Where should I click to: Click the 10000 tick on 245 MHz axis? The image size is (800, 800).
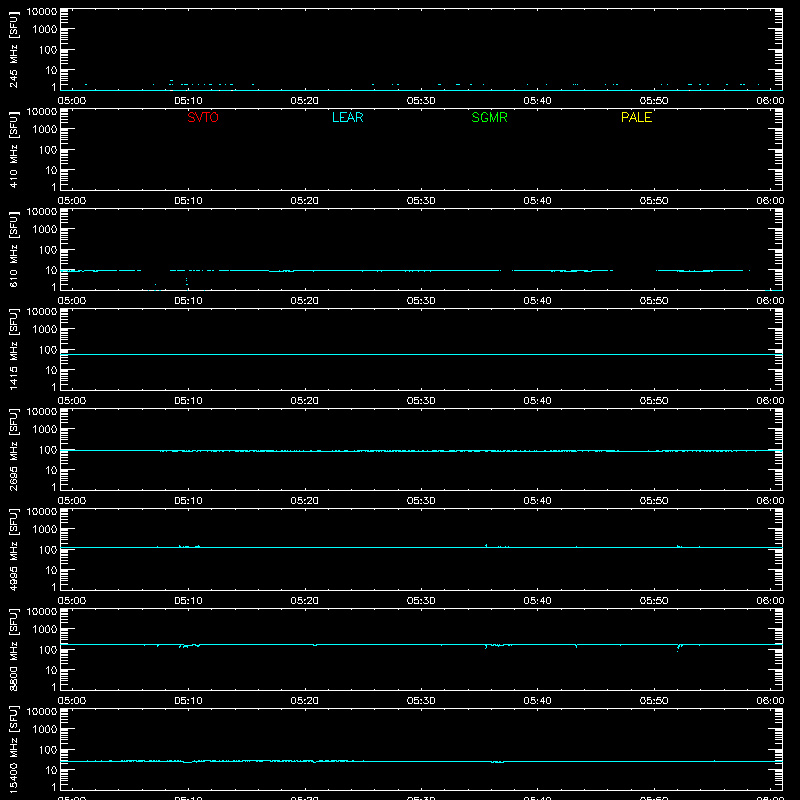click(42, 12)
